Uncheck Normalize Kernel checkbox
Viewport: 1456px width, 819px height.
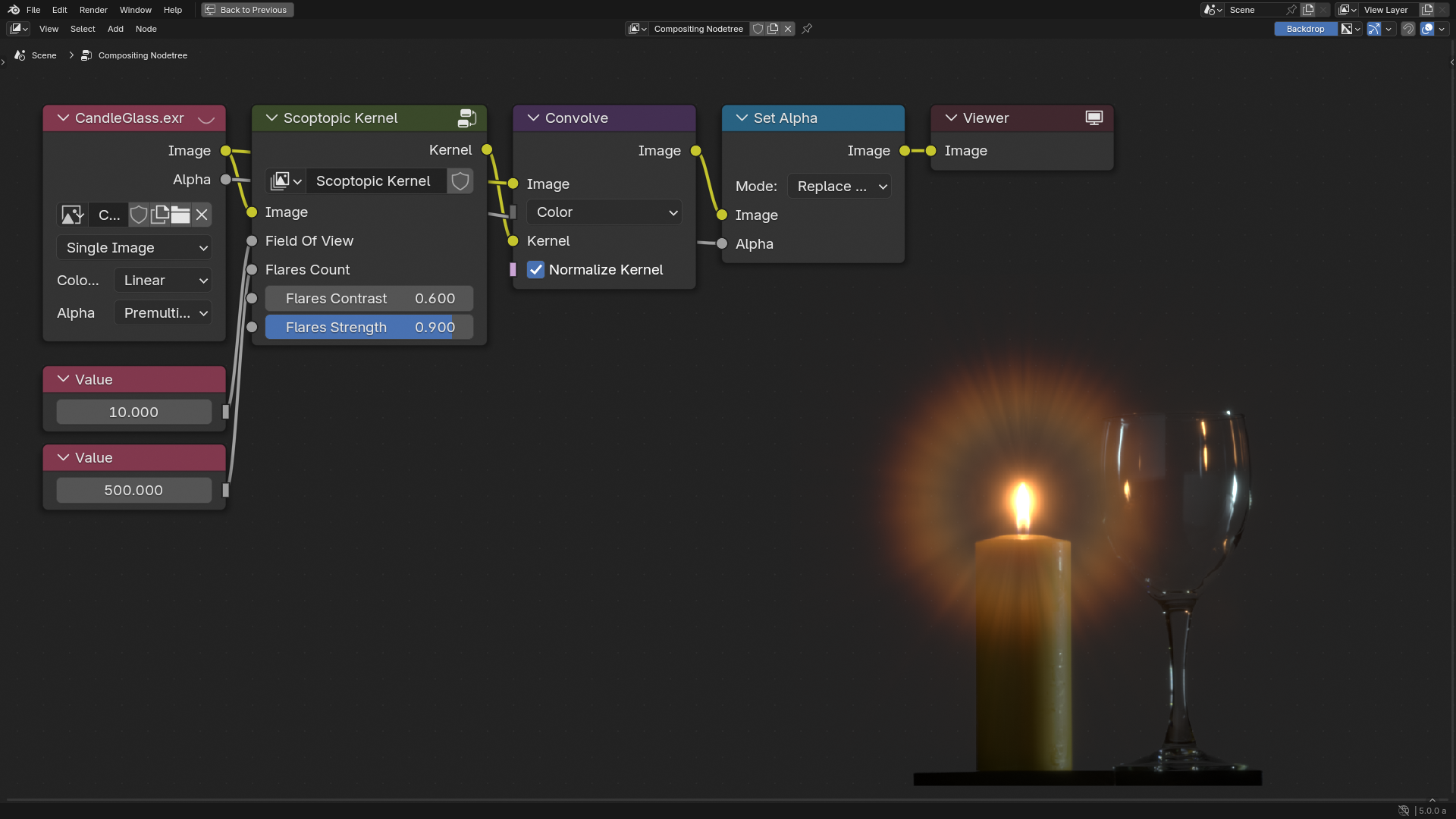535,270
